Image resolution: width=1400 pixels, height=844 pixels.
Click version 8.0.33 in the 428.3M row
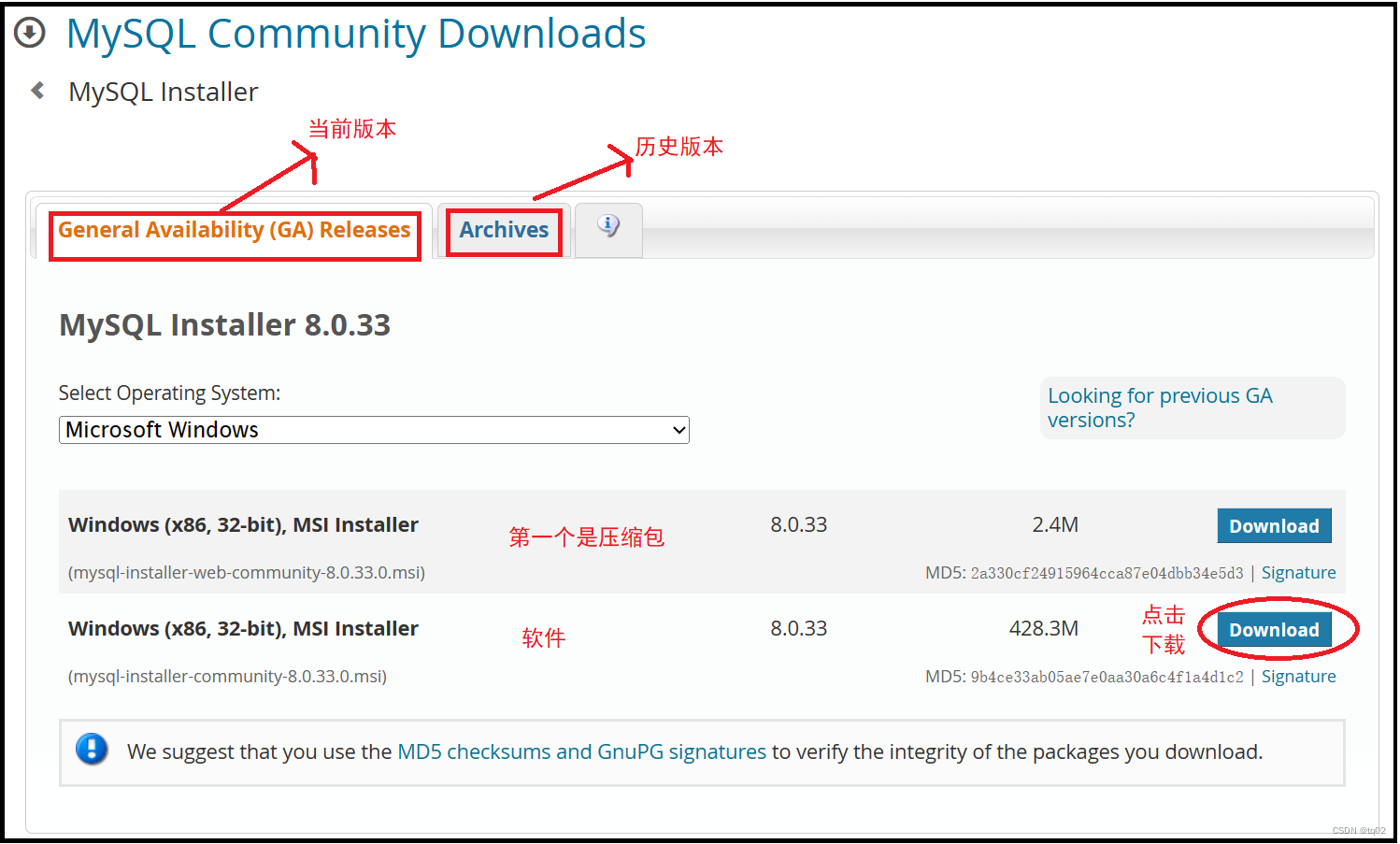tap(799, 629)
